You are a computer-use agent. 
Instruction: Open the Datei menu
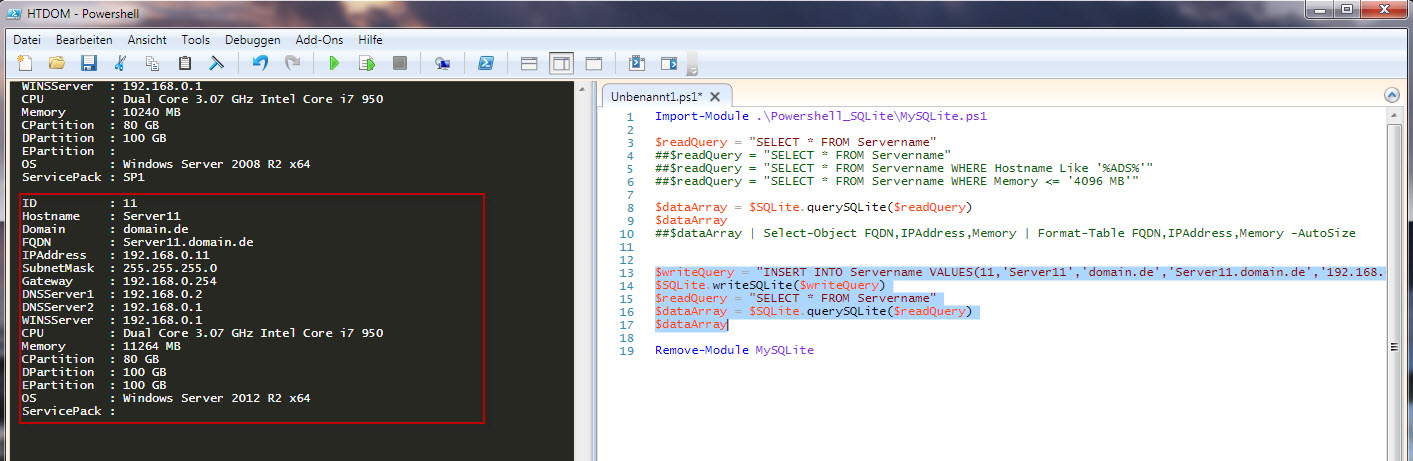pyautogui.click(x=27, y=40)
